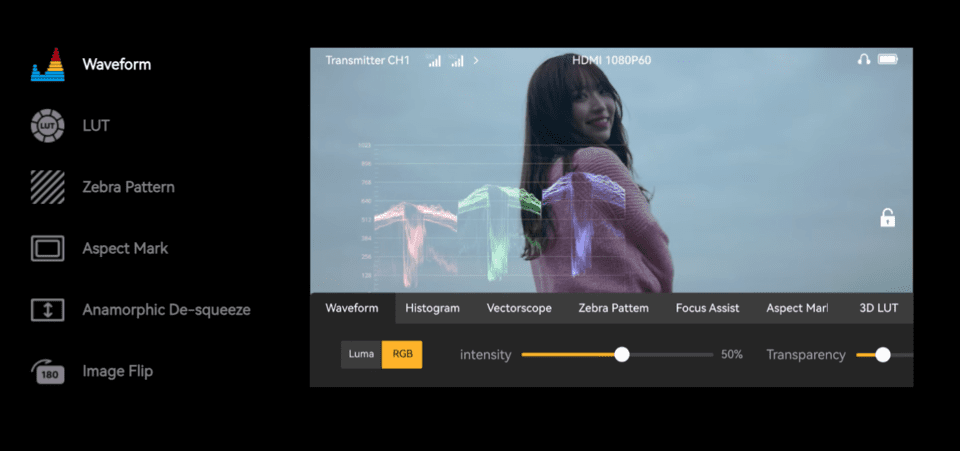Switch waveform mode to Luma
Viewport: 960px width, 451px height.
click(361, 354)
